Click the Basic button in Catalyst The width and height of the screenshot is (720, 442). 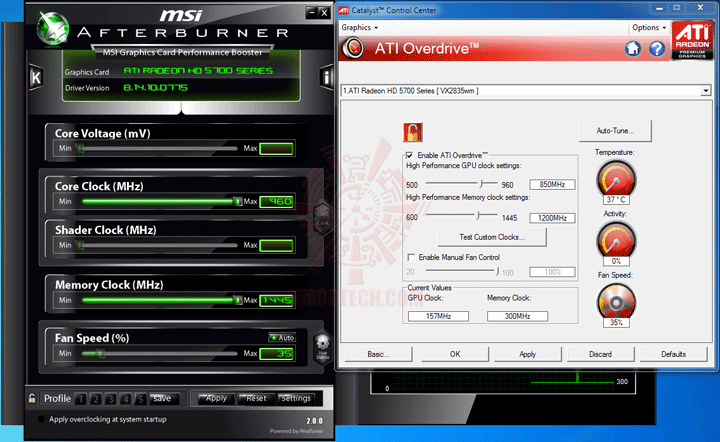pos(378,354)
